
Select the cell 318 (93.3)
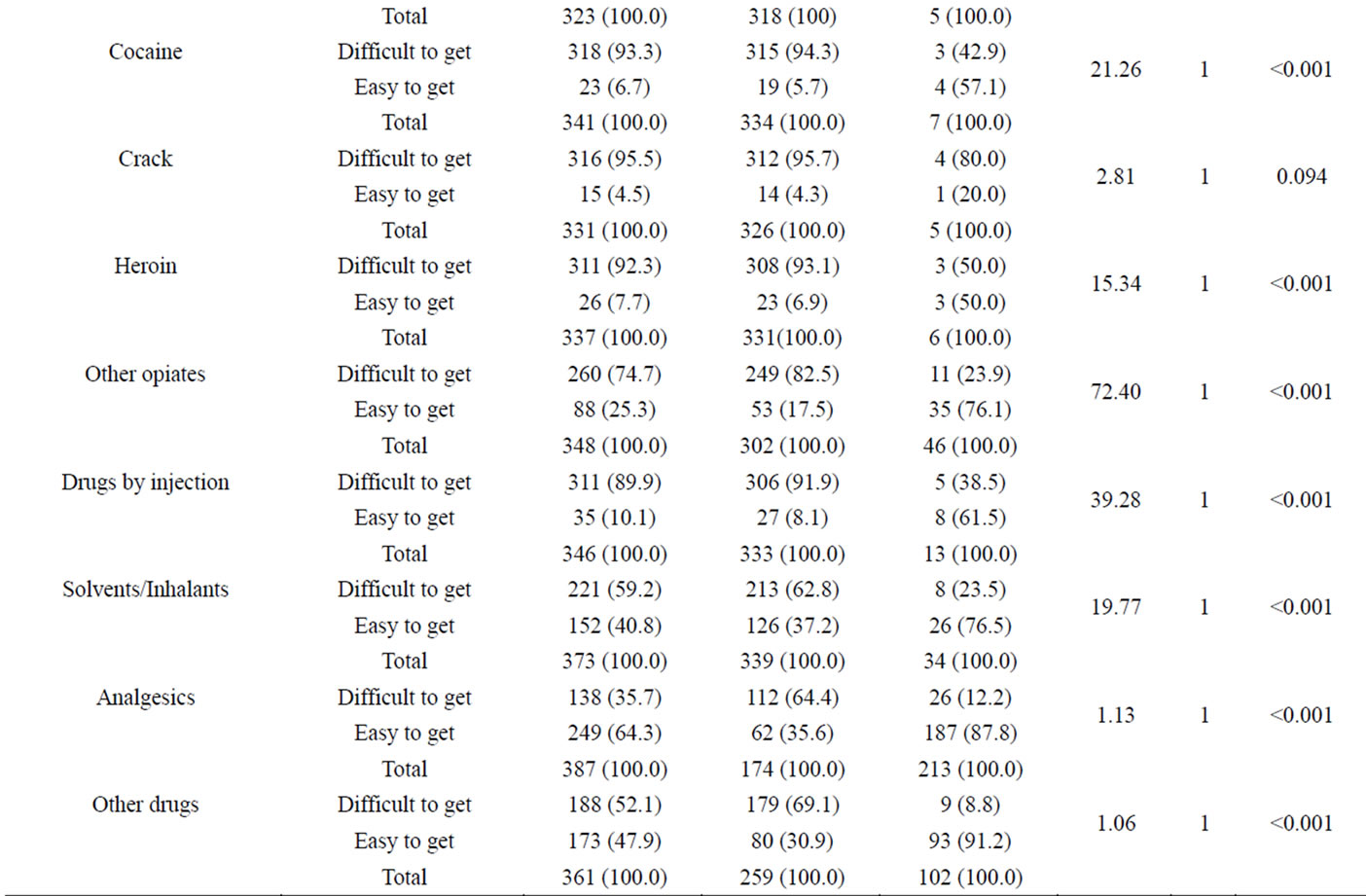[x=614, y=52]
